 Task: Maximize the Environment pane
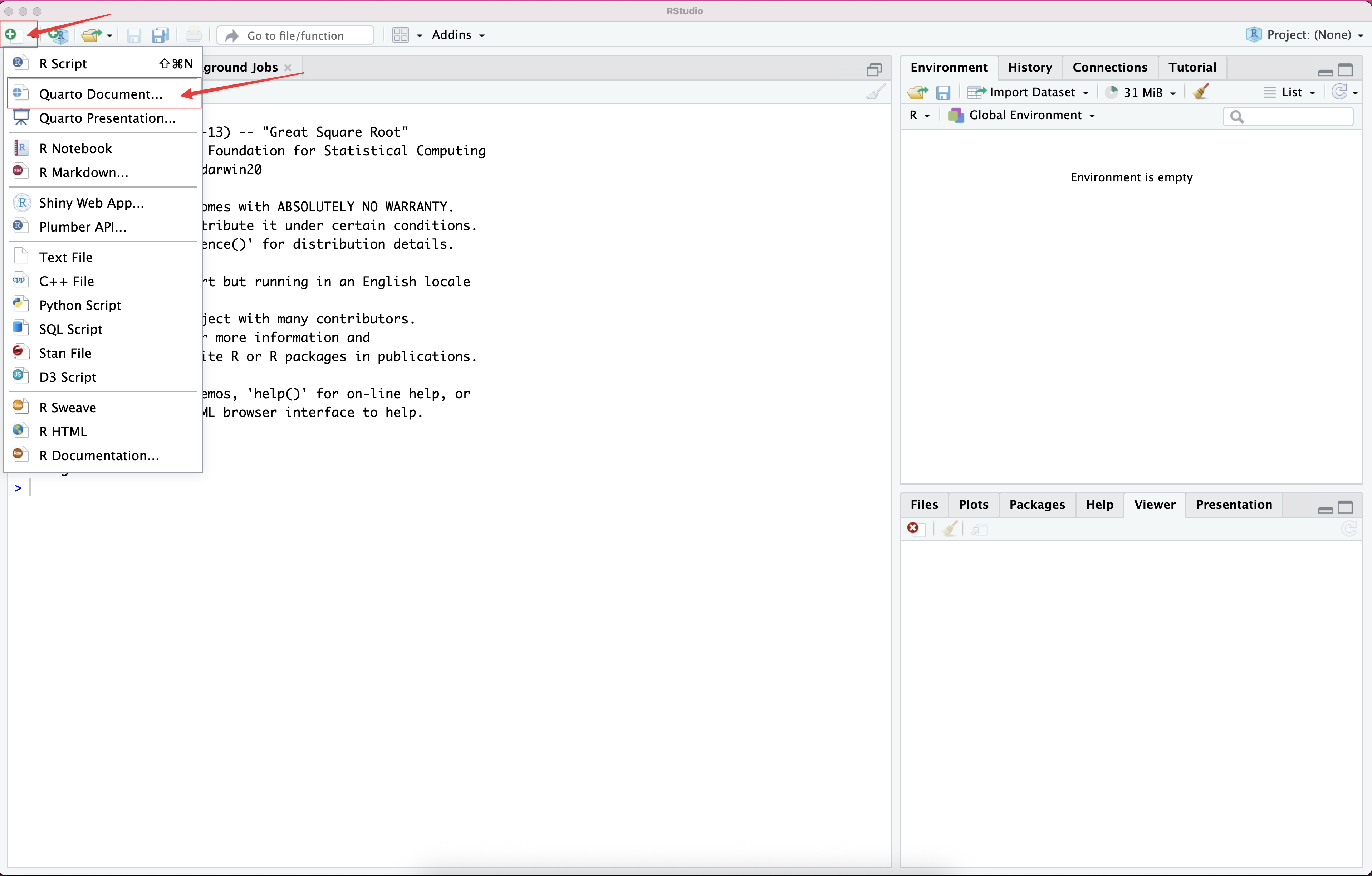click(x=1345, y=70)
